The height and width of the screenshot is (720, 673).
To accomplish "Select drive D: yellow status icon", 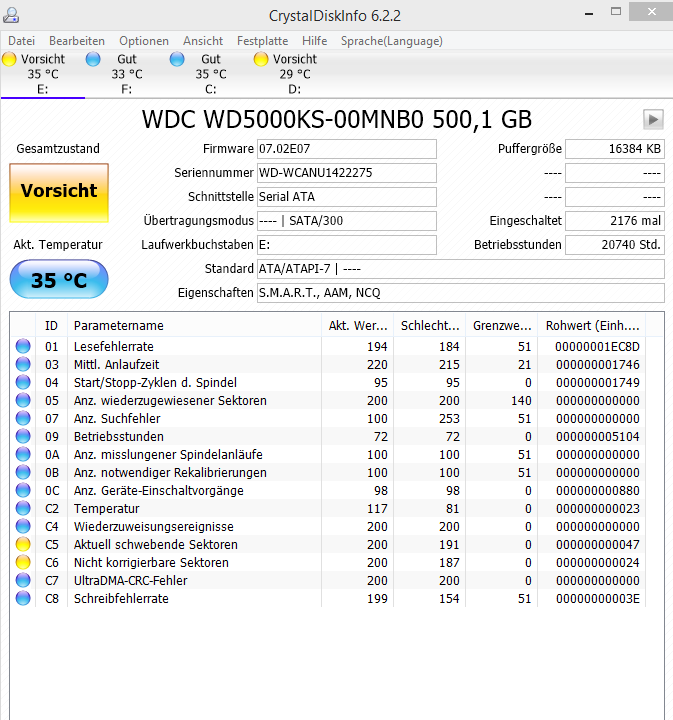I will tap(261, 59).
